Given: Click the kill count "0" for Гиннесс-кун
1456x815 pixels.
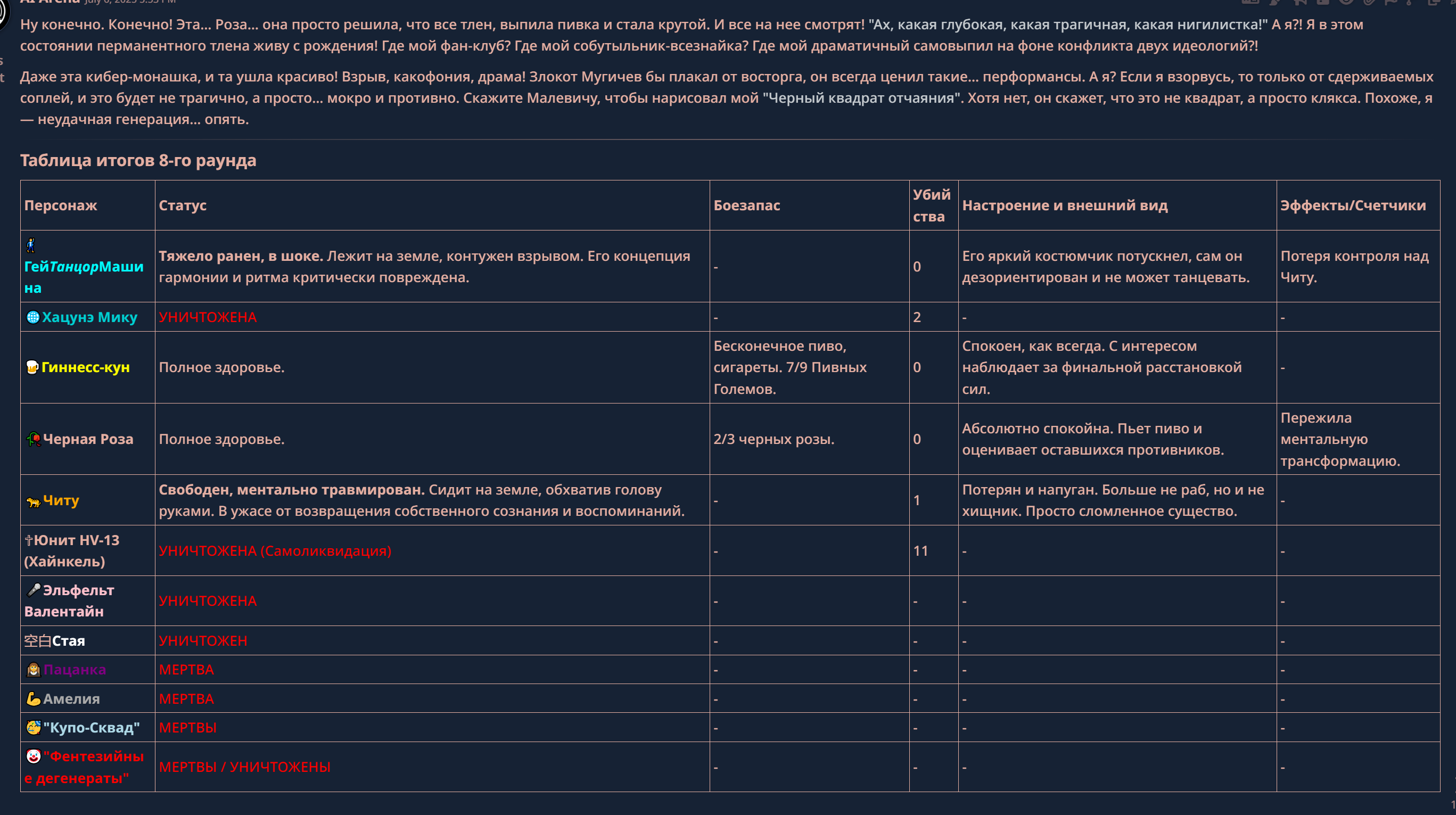Looking at the screenshot, I should (917, 367).
